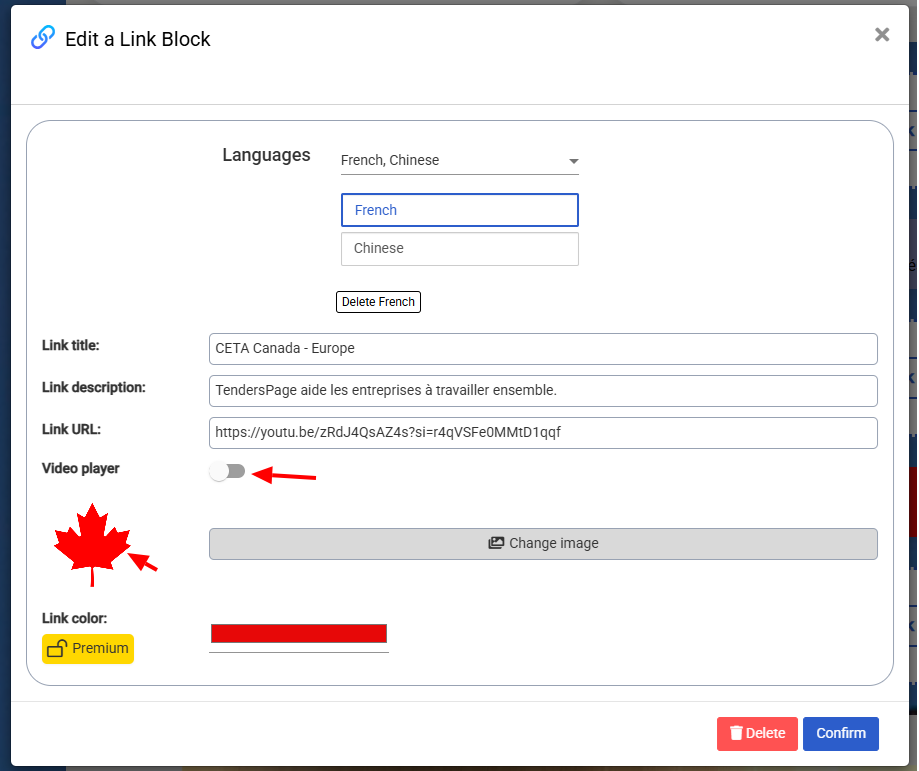Click the red maple leaf image
This screenshot has width=919, height=771.
(x=92, y=543)
